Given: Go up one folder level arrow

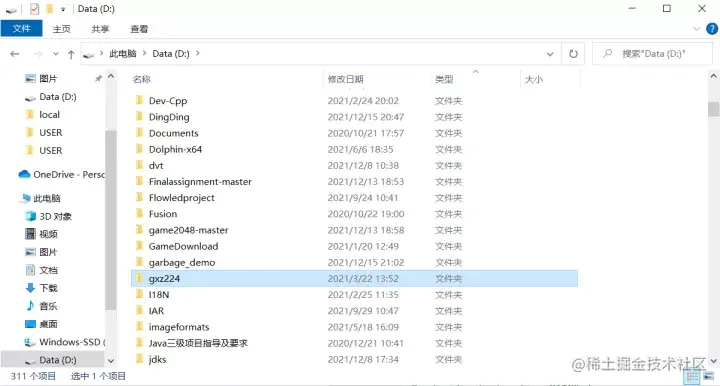Looking at the screenshot, I should (x=71, y=54).
